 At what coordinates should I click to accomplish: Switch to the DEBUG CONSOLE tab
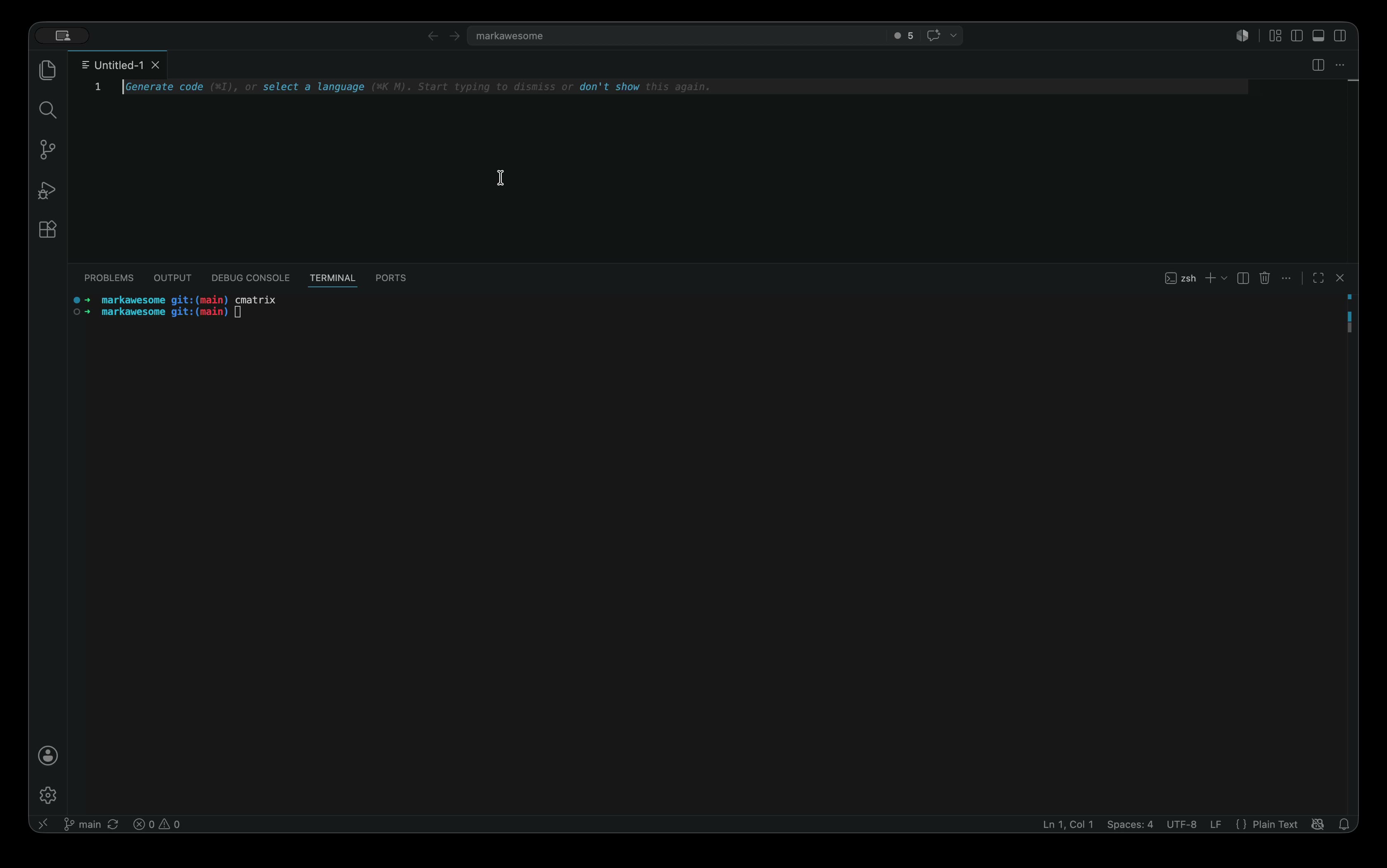(x=250, y=278)
